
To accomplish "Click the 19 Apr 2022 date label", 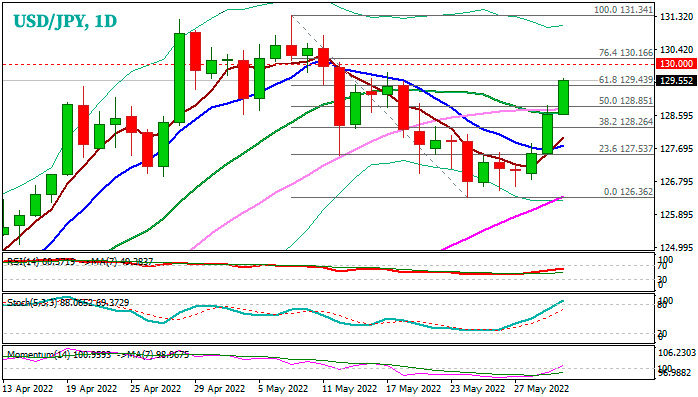I will point(92,389).
